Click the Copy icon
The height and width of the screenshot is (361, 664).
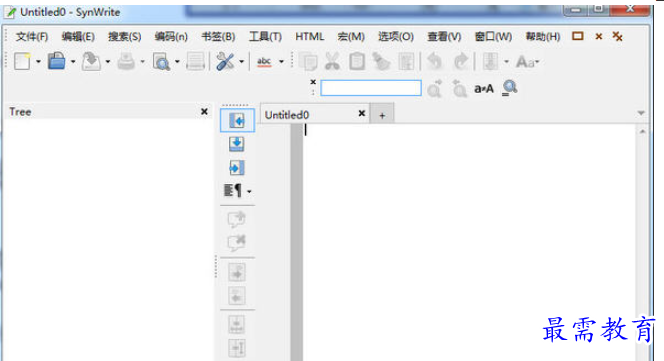(308, 62)
